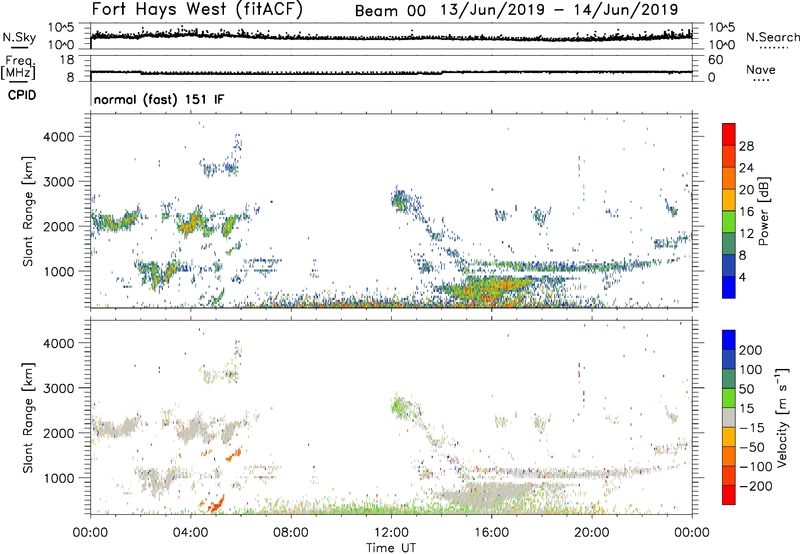This screenshot has height=554, width=800.
Task: Click the '28' tick on the Power scale
Action: point(746,146)
